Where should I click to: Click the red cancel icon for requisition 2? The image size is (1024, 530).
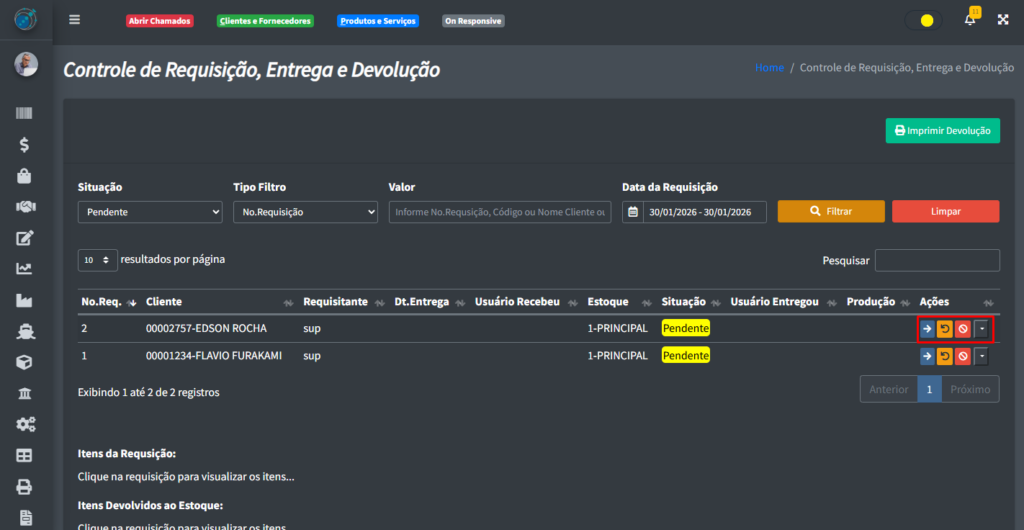click(963, 329)
